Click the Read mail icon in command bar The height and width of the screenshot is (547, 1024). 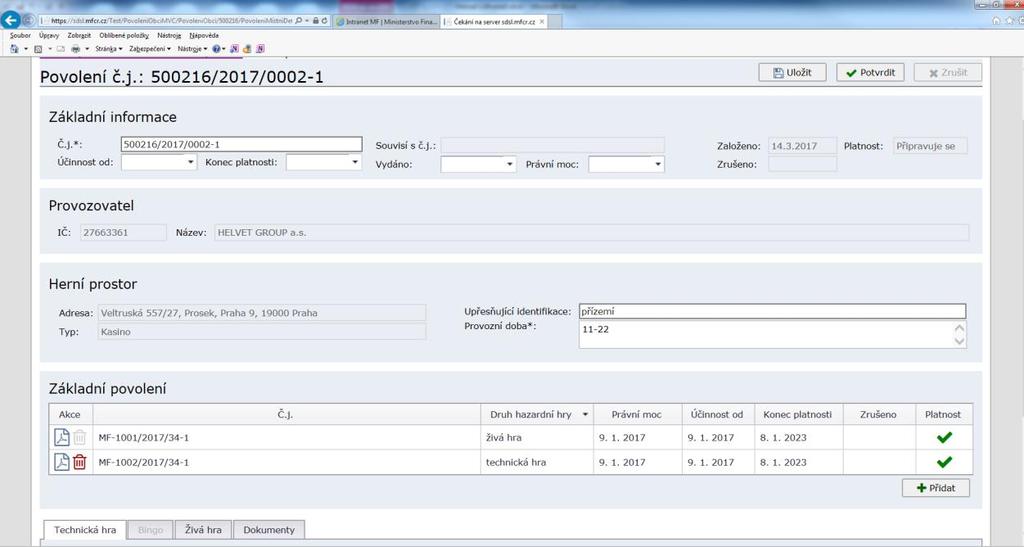61,49
